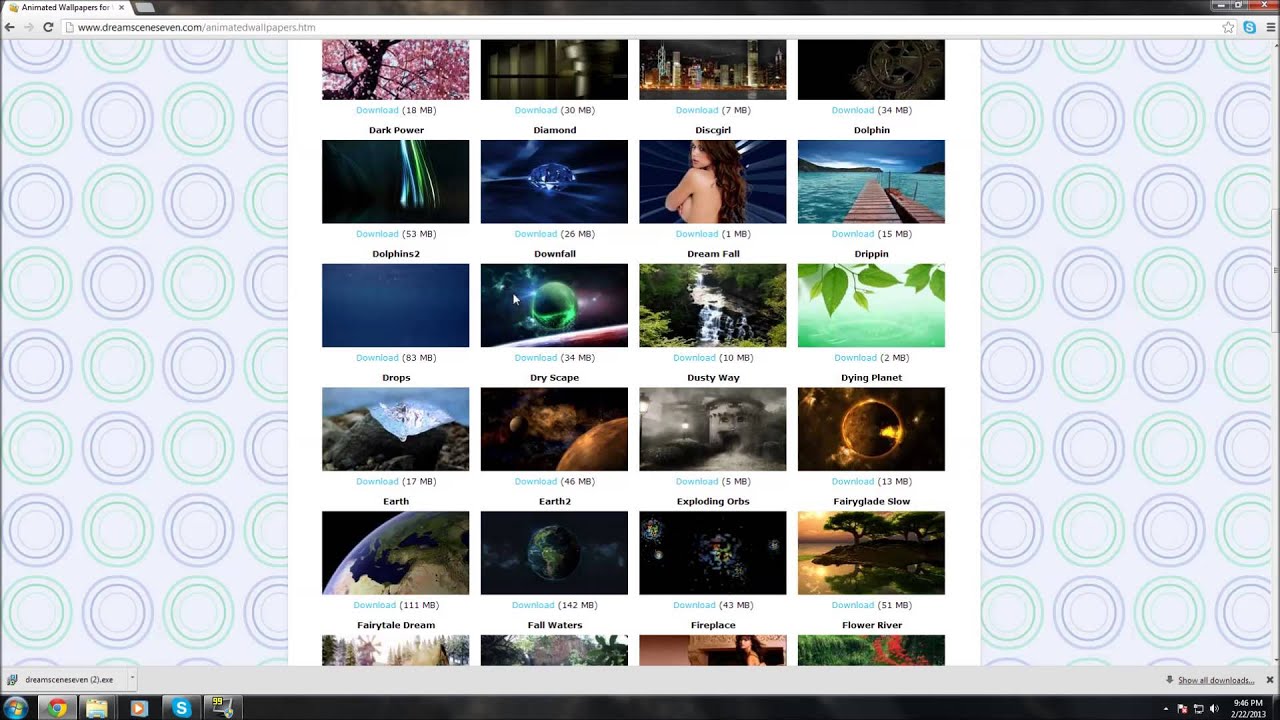This screenshot has width=1280, height=720.
Task: Show hidden system tray icons
Action: 1166,709
